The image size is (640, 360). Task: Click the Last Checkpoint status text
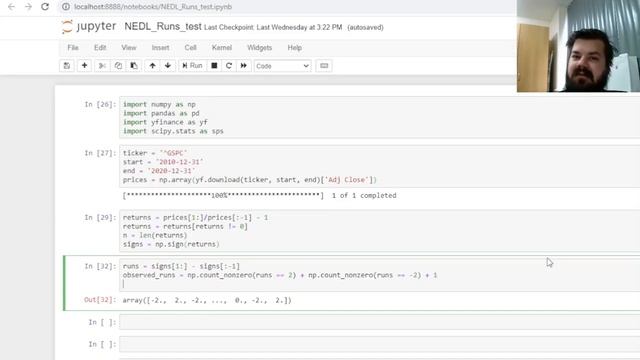[273, 27]
